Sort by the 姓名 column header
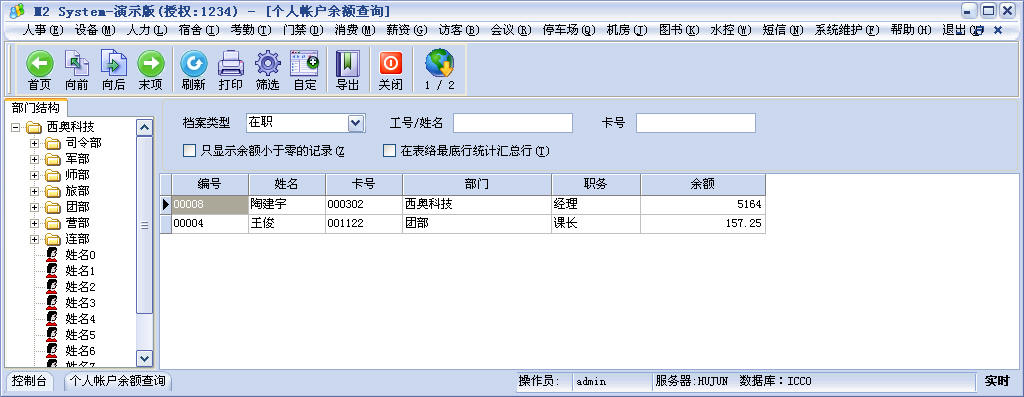1024x397 pixels. [x=287, y=184]
